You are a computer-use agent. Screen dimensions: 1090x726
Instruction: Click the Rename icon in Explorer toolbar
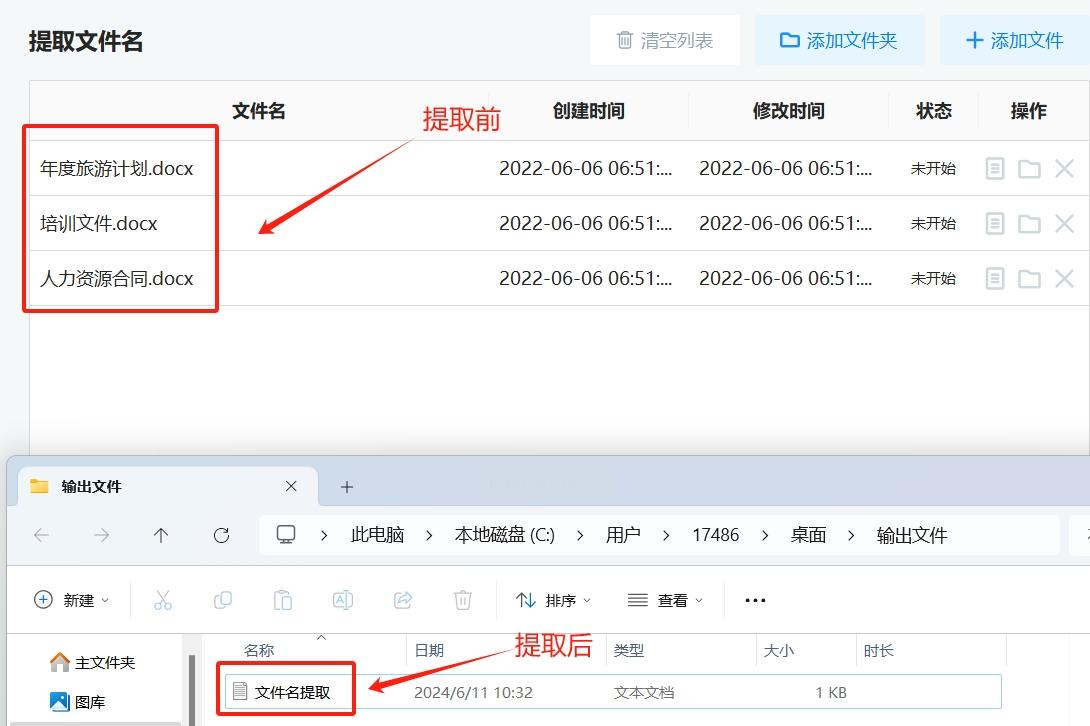[x=343, y=599]
